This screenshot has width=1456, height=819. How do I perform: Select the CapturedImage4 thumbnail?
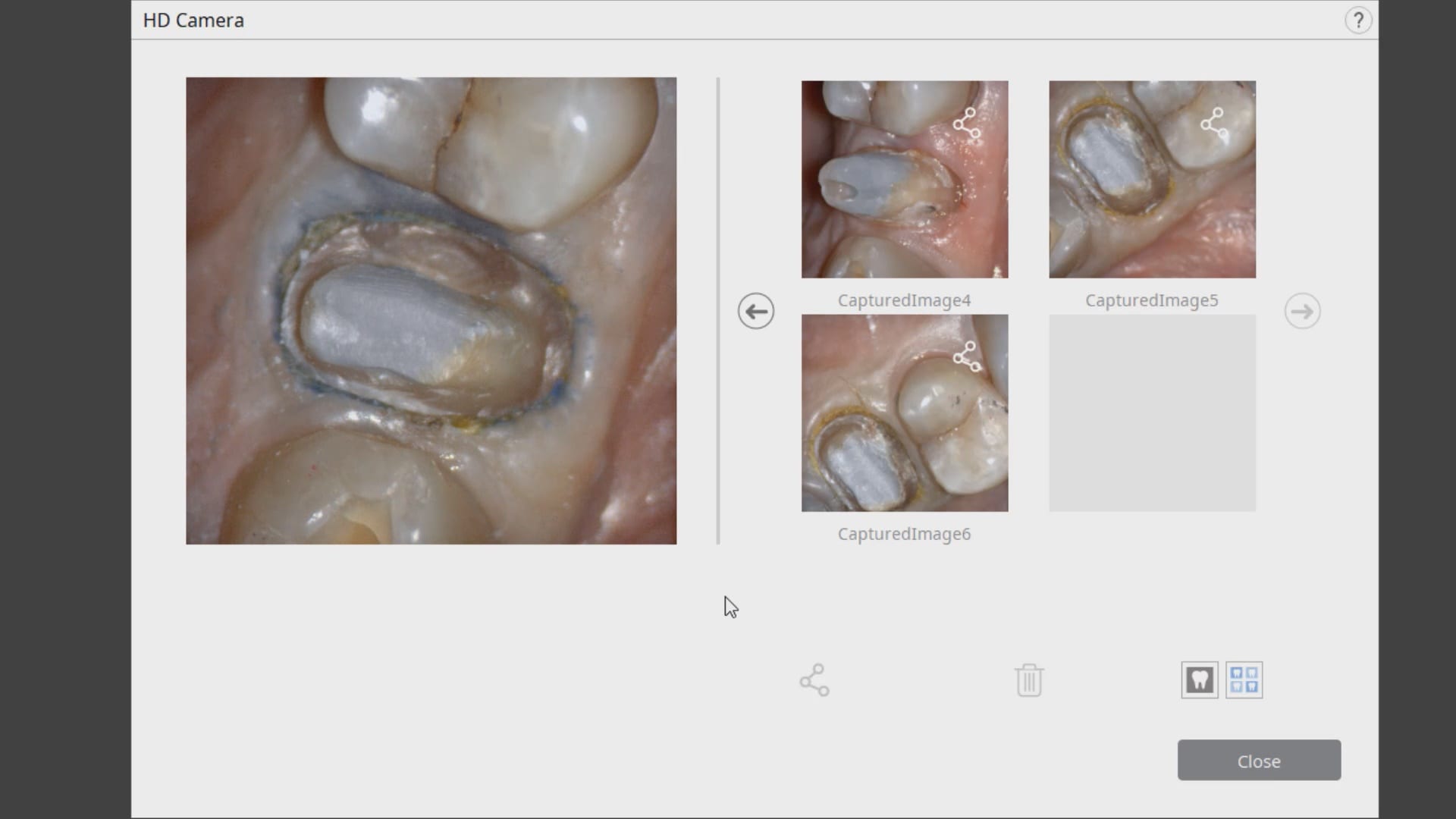pos(905,179)
